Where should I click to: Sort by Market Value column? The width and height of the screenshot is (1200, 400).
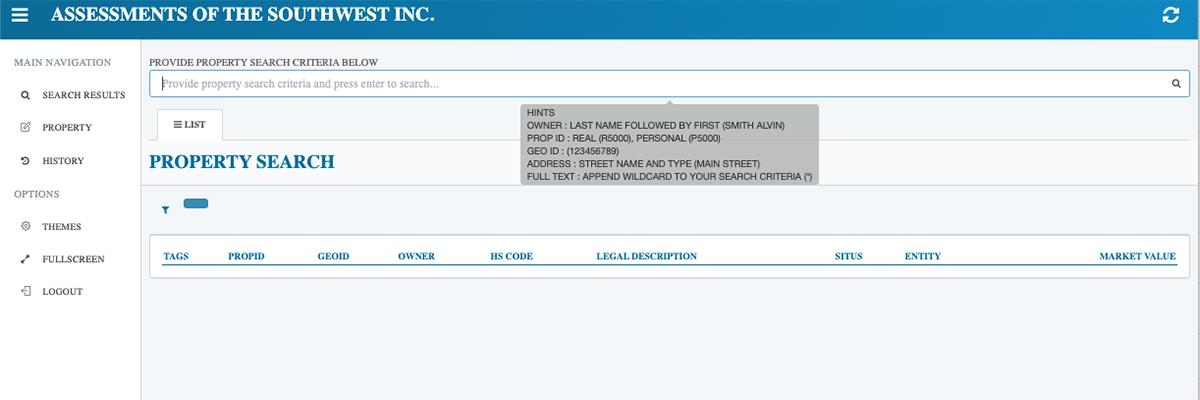[x=1137, y=257]
